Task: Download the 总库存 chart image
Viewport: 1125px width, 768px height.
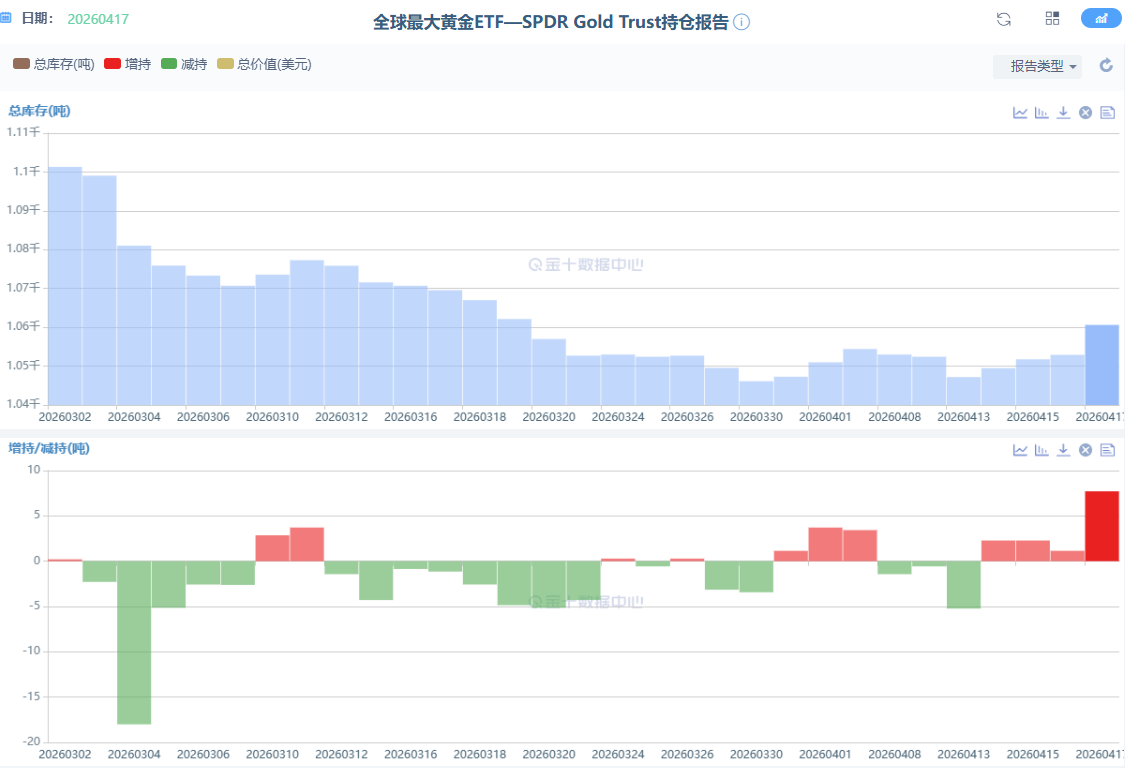Action: click(1063, 113)
